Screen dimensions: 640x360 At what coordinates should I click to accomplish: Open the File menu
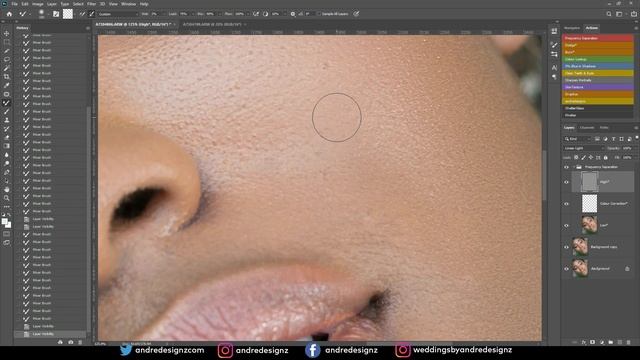click(x=14, y=4)
